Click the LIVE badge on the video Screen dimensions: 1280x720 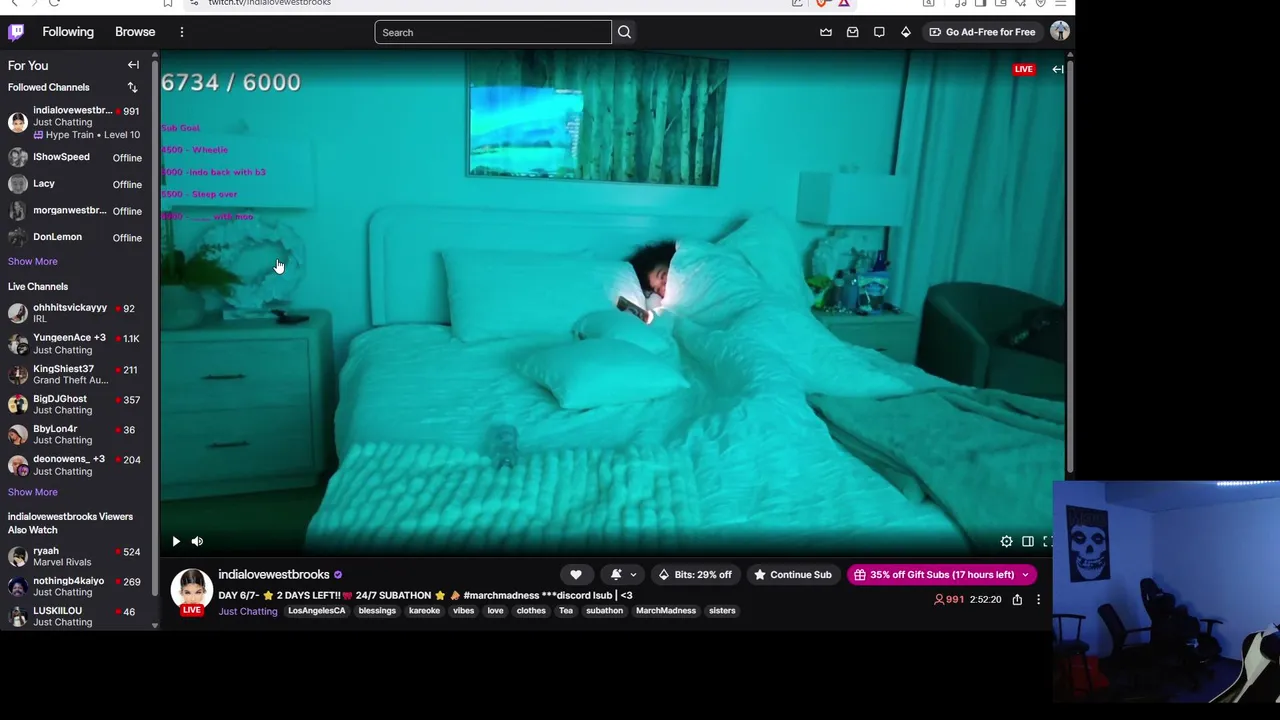tap(1023, 69)
